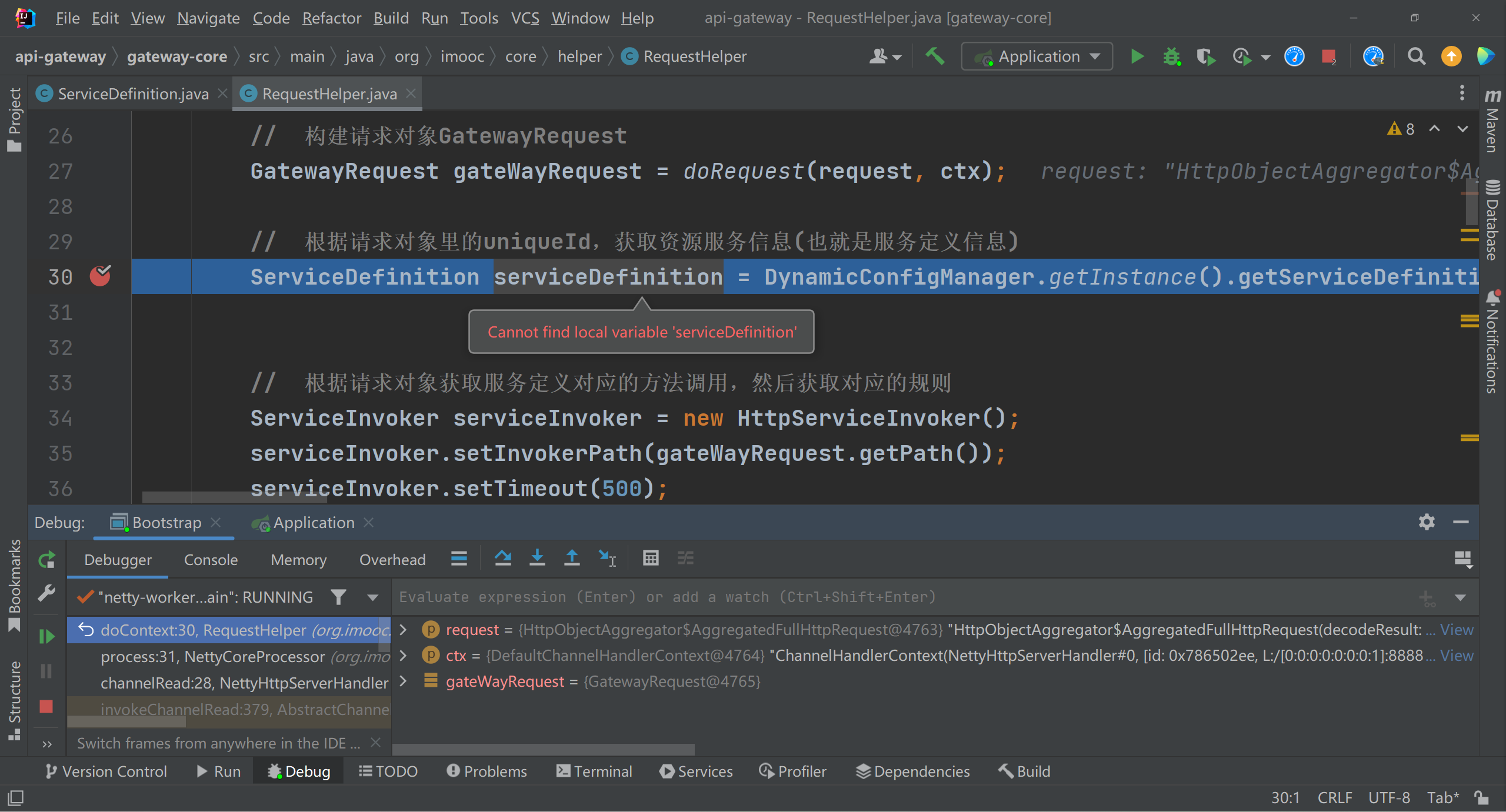This screenshot has width=1506, height=812.
Task: Click the wrench Modify Run Configuration icon
Action: pos(46,593)
